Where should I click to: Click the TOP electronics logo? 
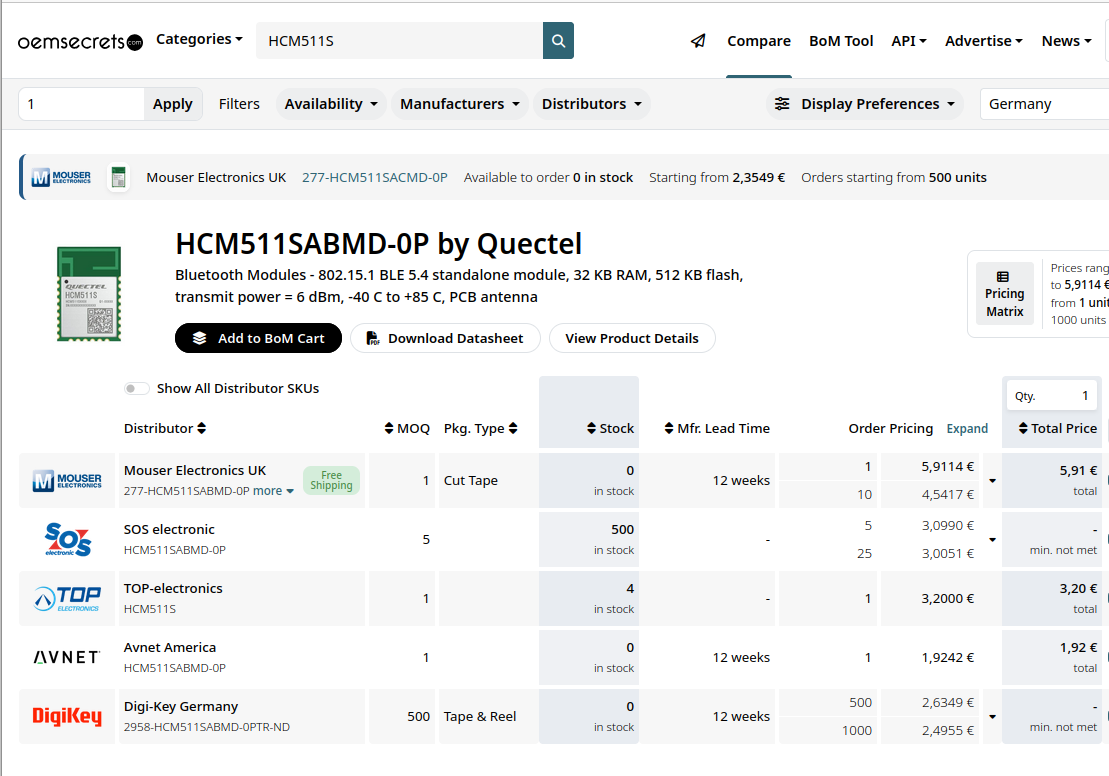click(x=67, y=598)
